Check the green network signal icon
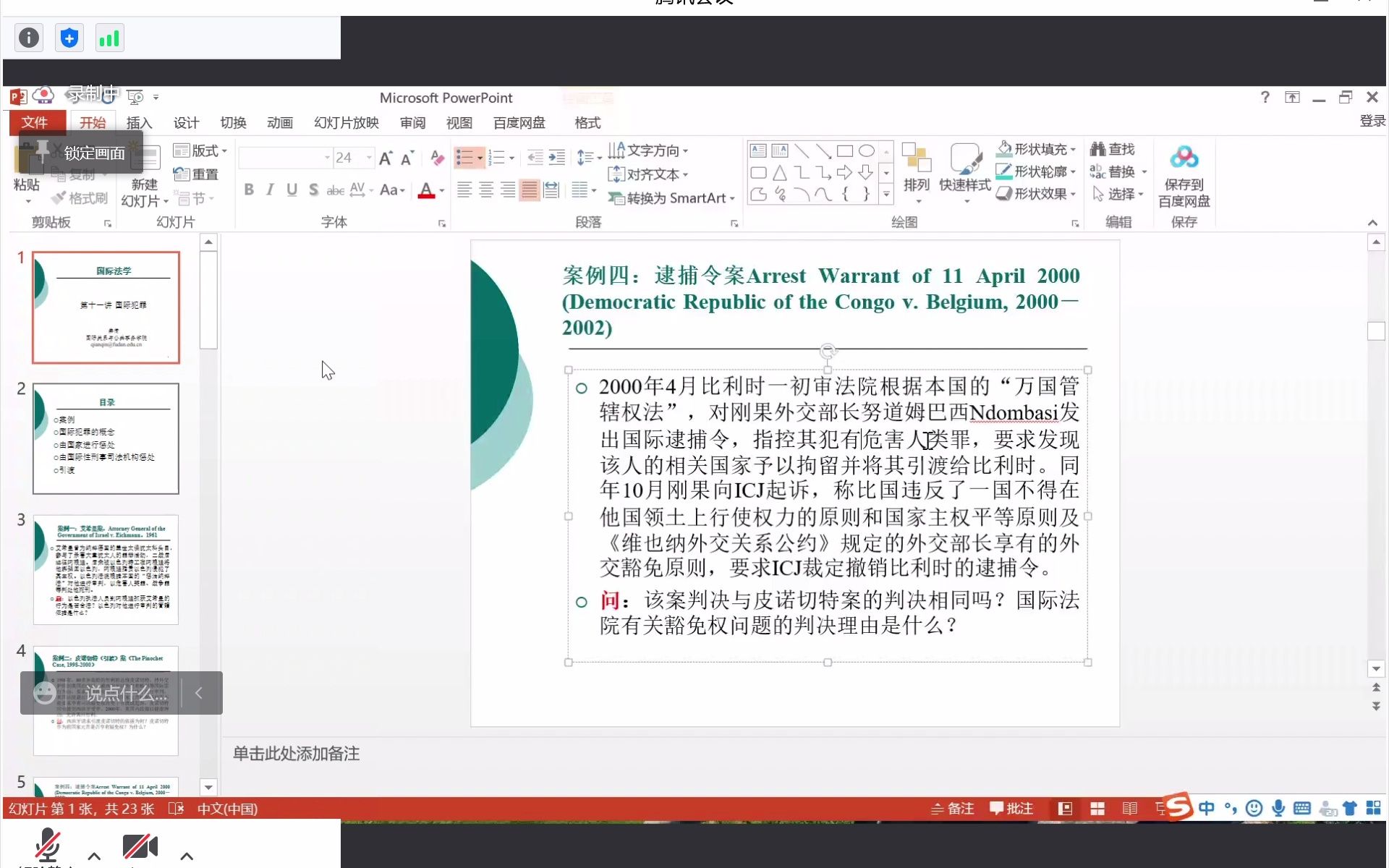The width and height of the screenshot is (1389, 868). 109,38
